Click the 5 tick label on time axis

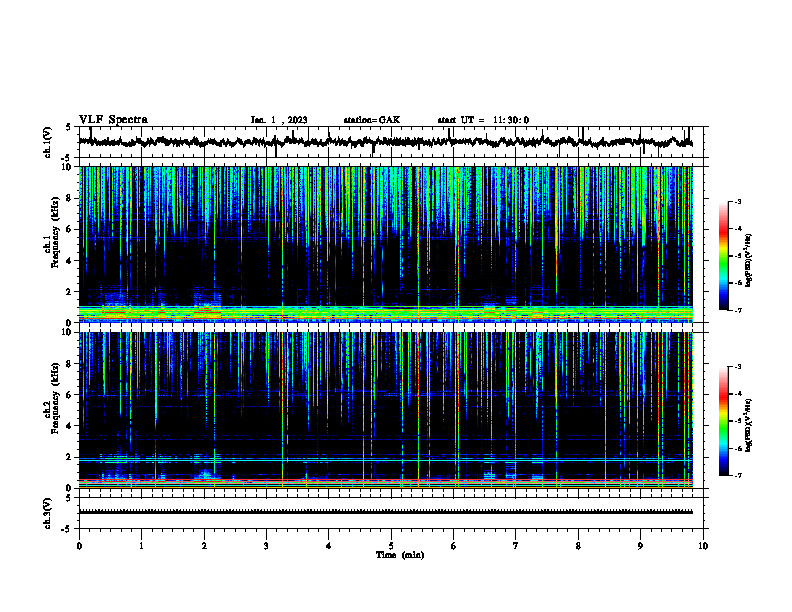(x=390, y=546)
